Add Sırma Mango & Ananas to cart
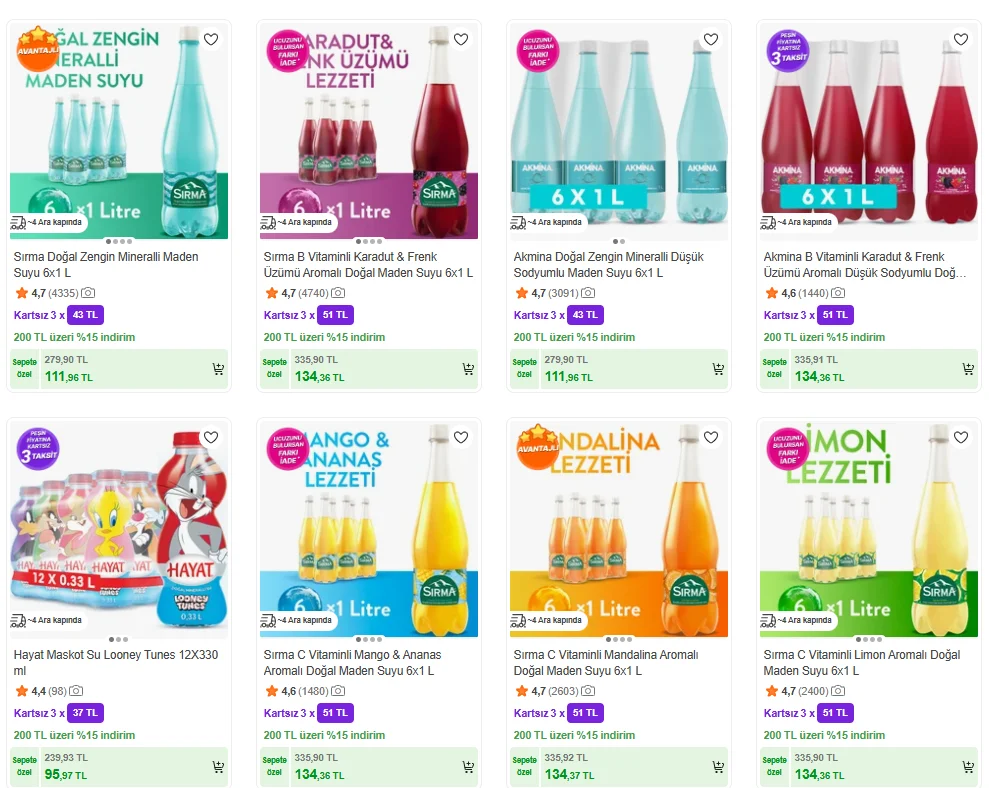 [468, 767]
